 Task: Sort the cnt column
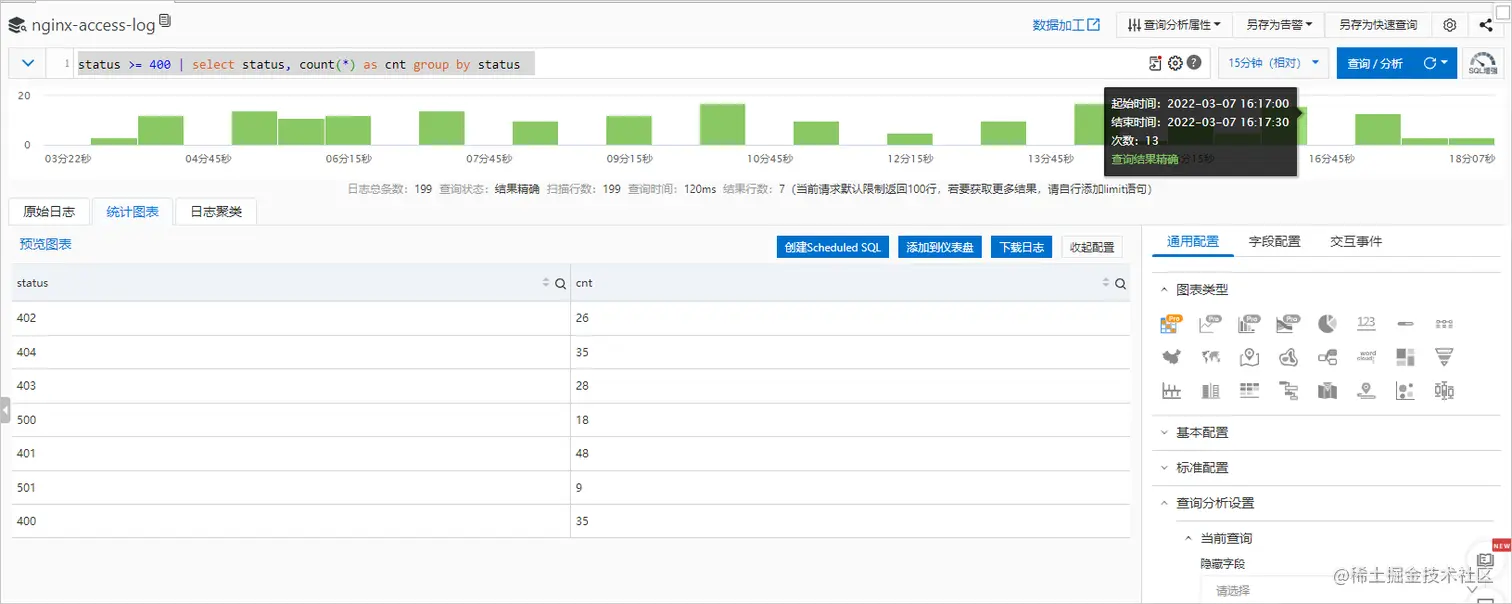pos(1105,284)
